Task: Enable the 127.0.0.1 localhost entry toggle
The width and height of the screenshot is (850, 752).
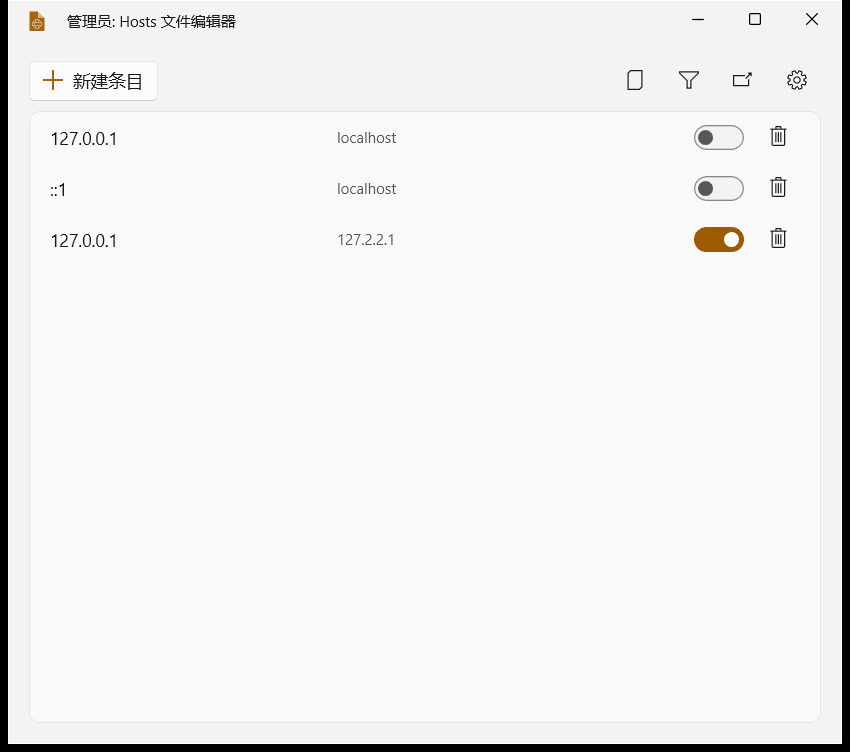Action: coord(719,138)
